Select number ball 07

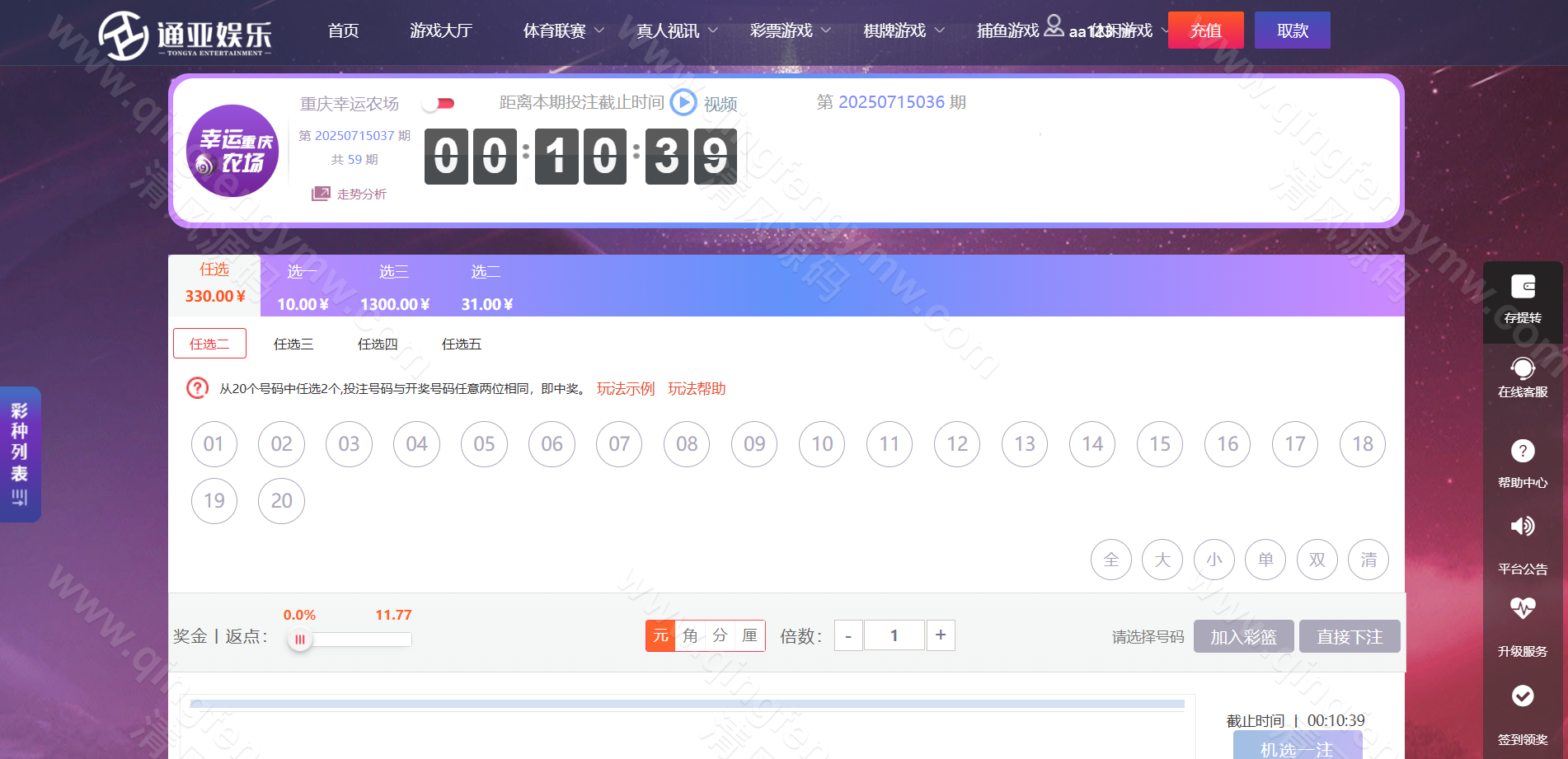point(619,444)
